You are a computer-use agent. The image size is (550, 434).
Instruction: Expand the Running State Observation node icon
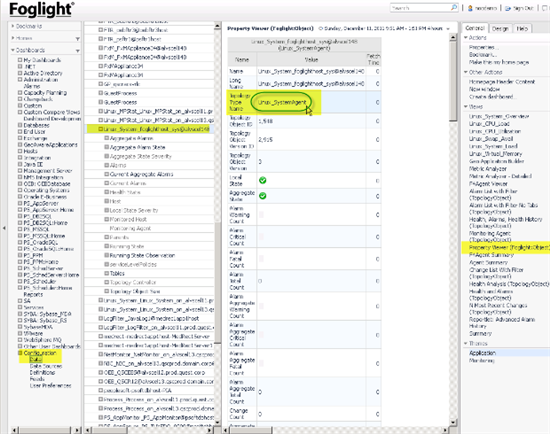107,255
